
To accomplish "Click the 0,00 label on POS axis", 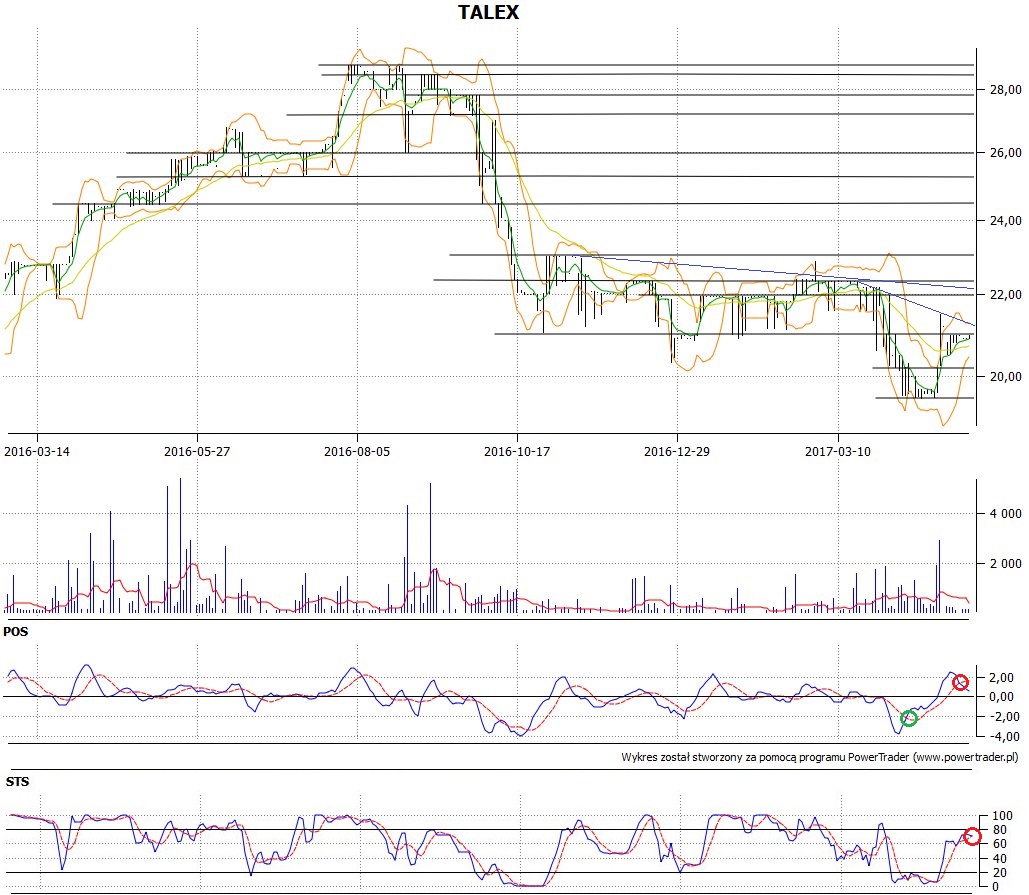I will coord(1001,697).
